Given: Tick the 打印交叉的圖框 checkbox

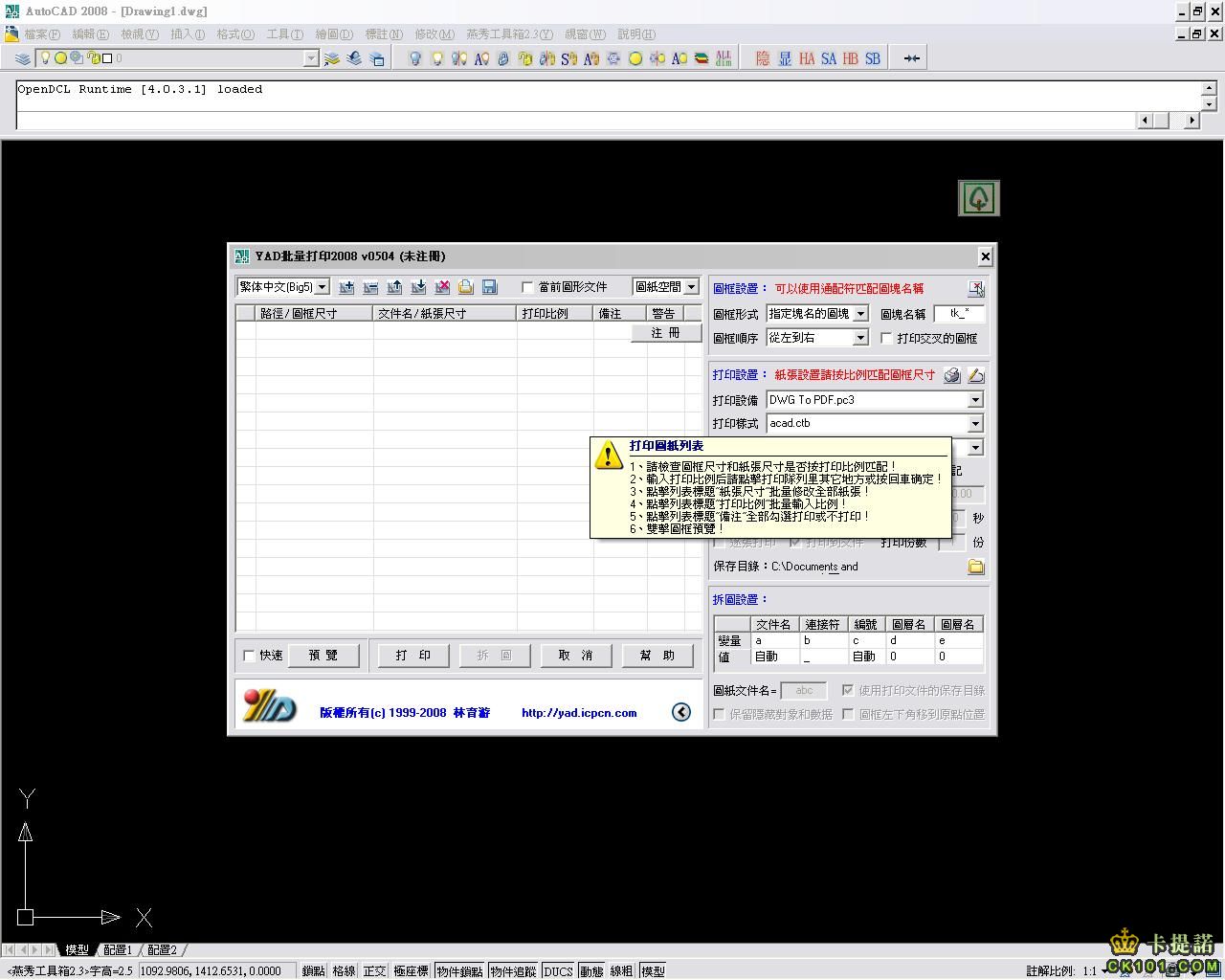Looking at the screenshot, I should tap(886, 338).
